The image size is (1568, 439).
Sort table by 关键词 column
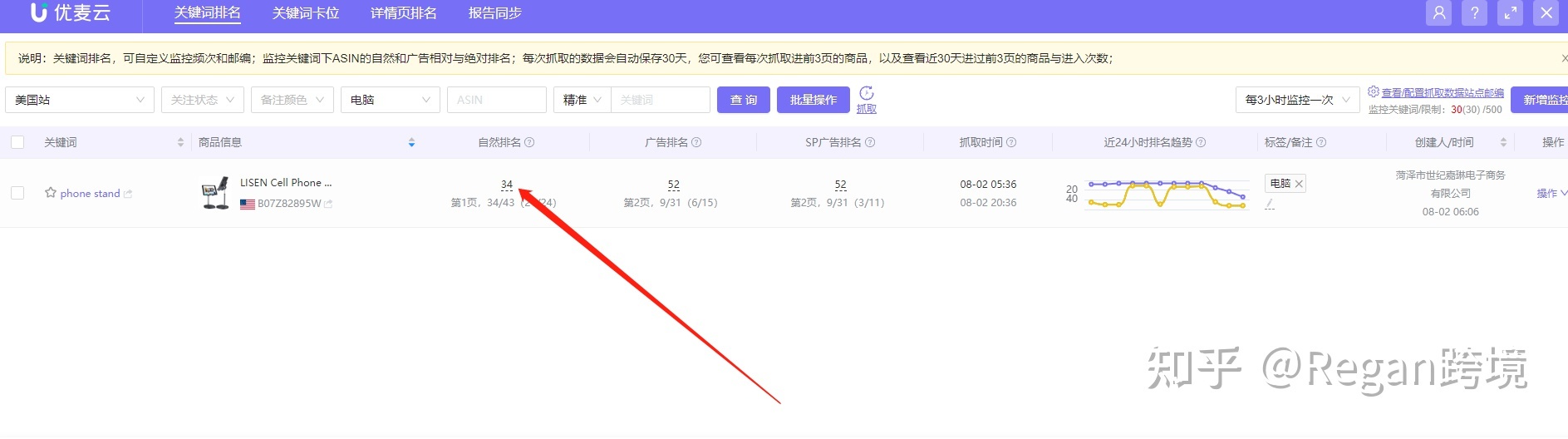click(x=180, y=143)
